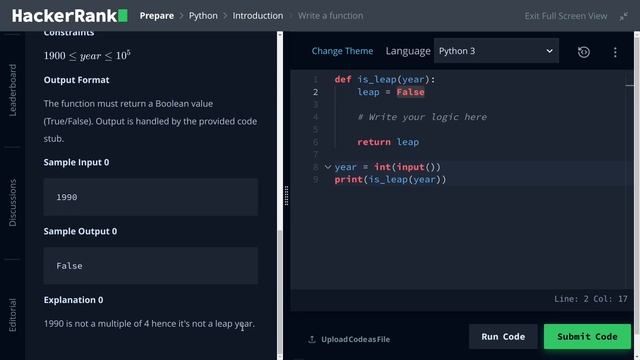Click Exit Full Screen View
Image resolution: width=640 pixels, height=360 pixels.
click(566, 16)
